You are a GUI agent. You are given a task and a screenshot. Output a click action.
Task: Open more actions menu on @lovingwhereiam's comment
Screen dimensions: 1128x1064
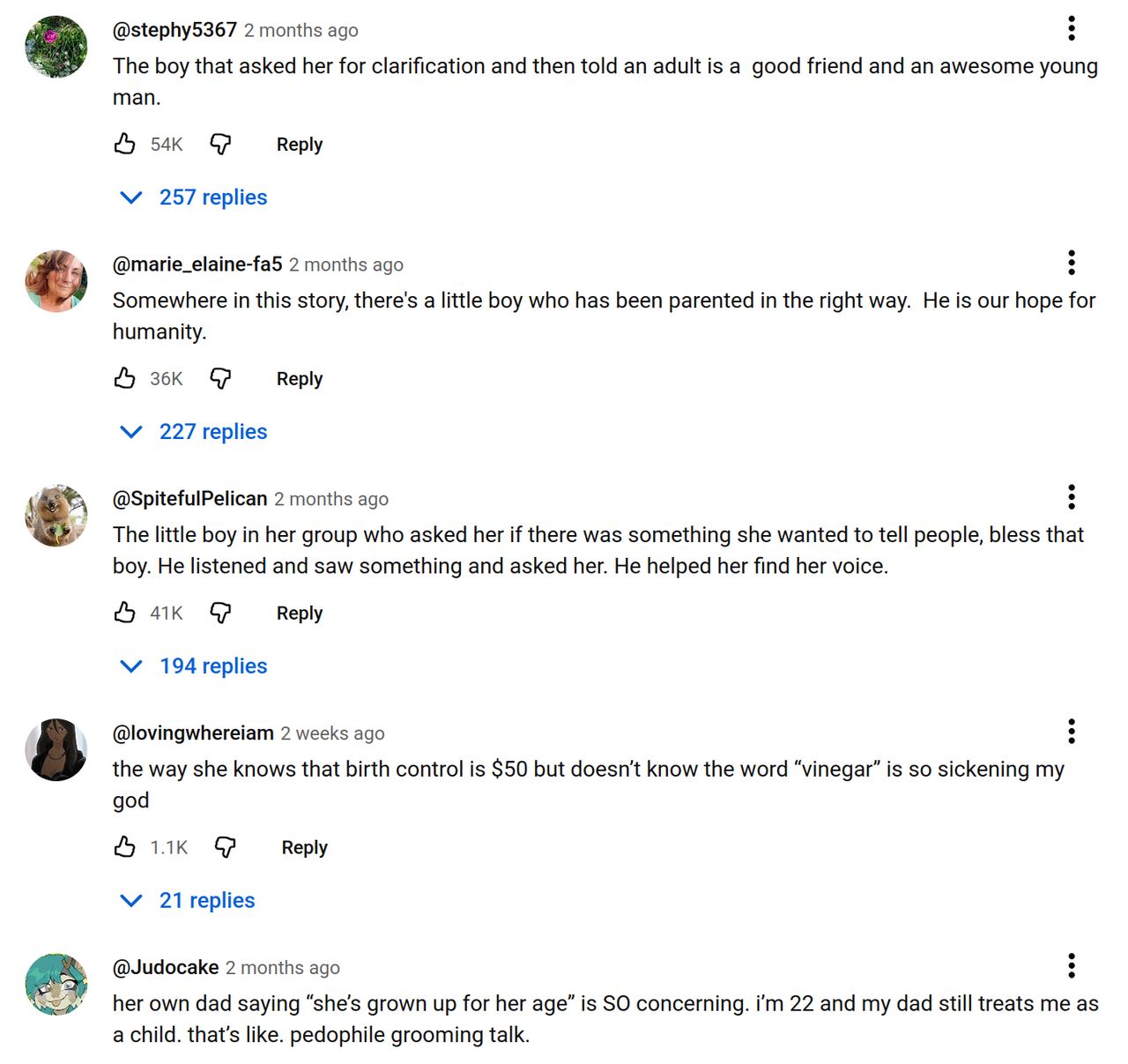(1072, 732)
